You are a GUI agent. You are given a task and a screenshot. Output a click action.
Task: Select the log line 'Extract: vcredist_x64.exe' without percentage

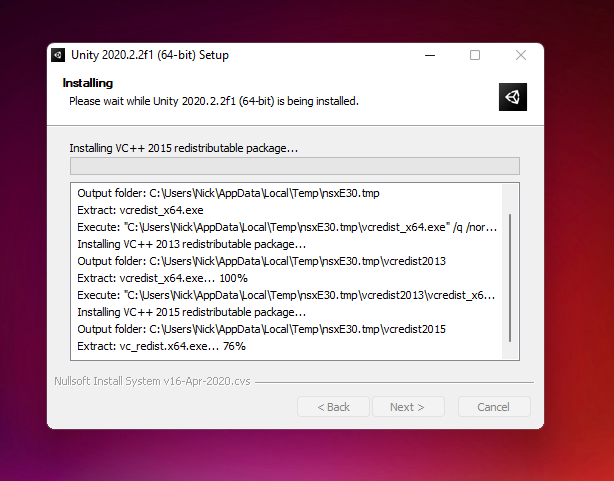(140, 210)
